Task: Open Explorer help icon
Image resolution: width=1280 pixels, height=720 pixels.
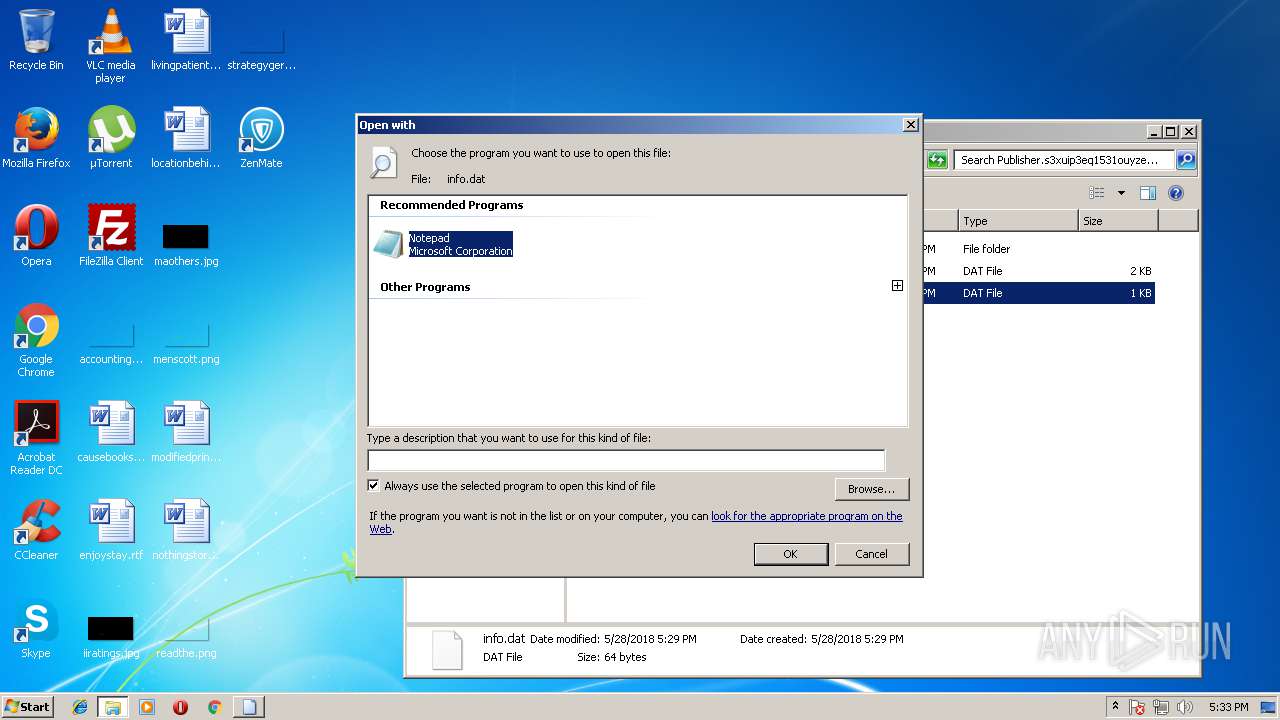Action: click(x=1176, y=193)
